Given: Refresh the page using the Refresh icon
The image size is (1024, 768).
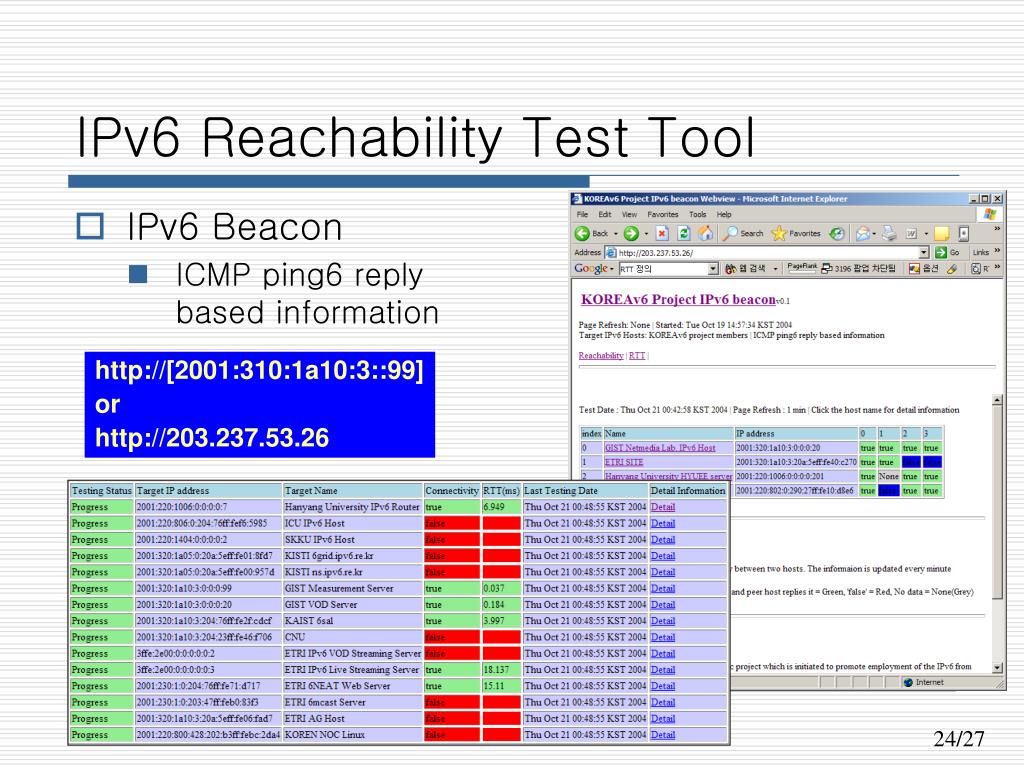Looking at the screenshot, I should (684, 233).
